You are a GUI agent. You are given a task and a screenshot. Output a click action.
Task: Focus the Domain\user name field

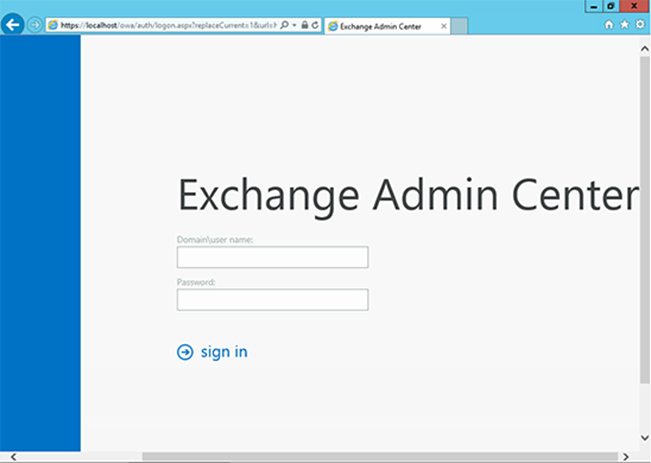pos(272,258)
